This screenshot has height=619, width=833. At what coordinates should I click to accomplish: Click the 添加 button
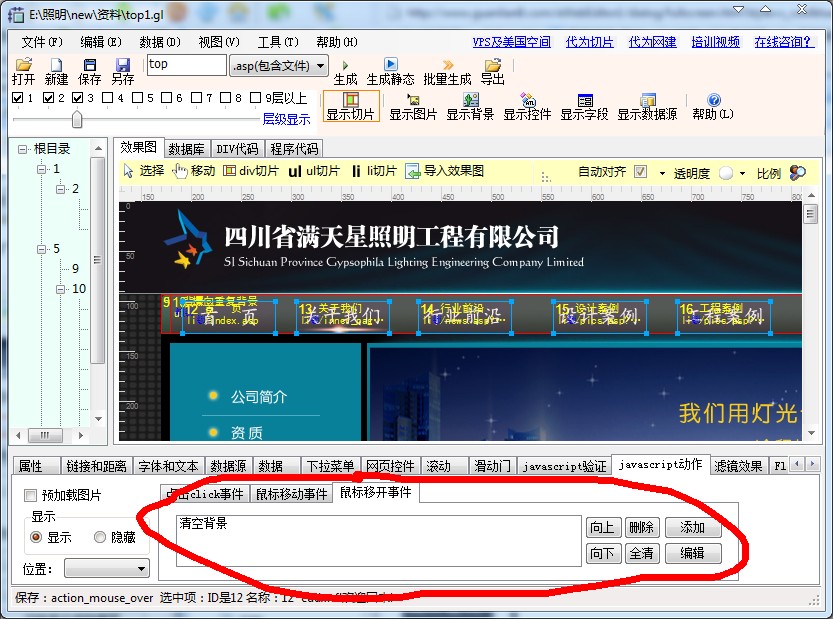click(693, 527)
